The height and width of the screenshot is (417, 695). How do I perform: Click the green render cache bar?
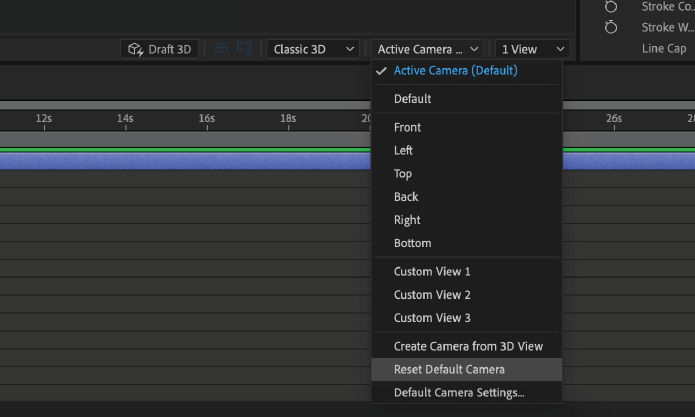tap(185, 150)
